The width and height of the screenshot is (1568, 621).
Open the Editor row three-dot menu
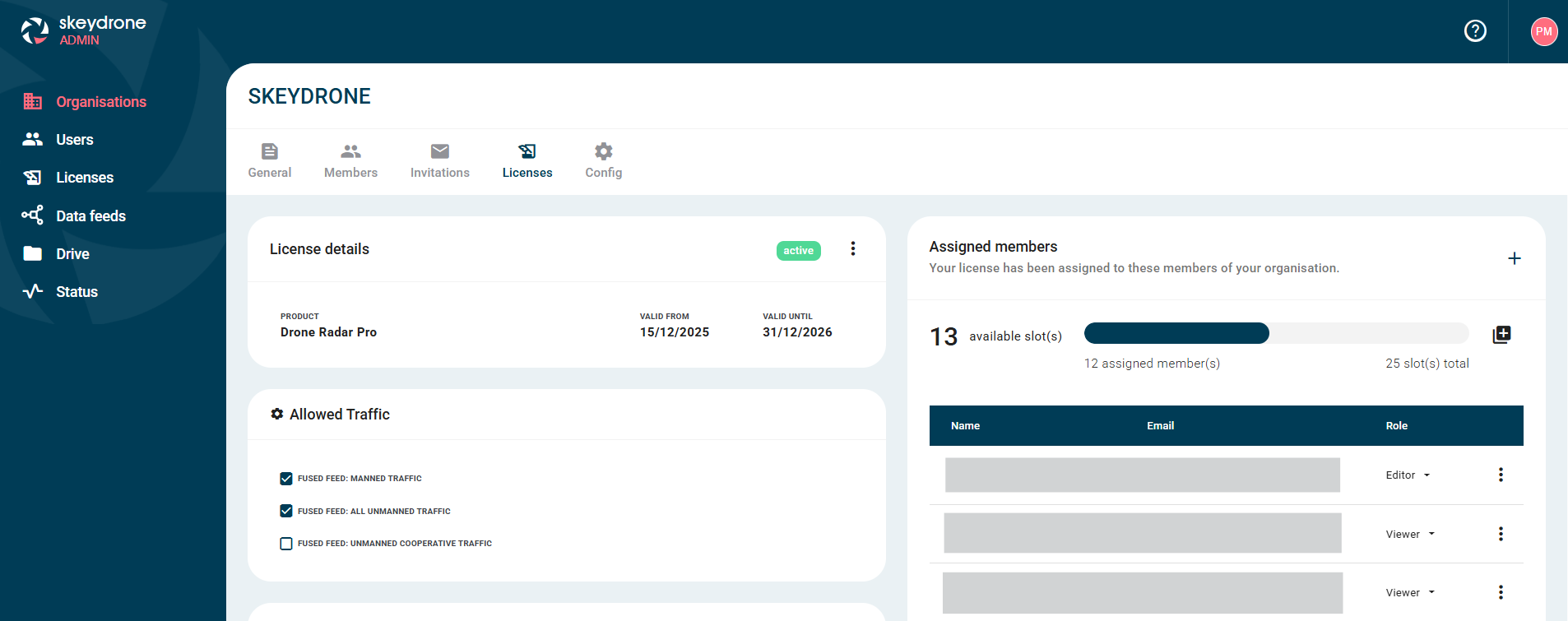tap(1501, 475)
